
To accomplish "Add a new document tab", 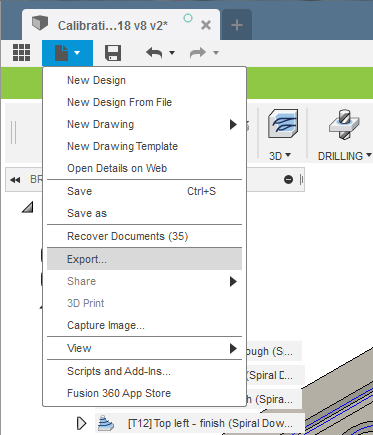I will (237, 25).
